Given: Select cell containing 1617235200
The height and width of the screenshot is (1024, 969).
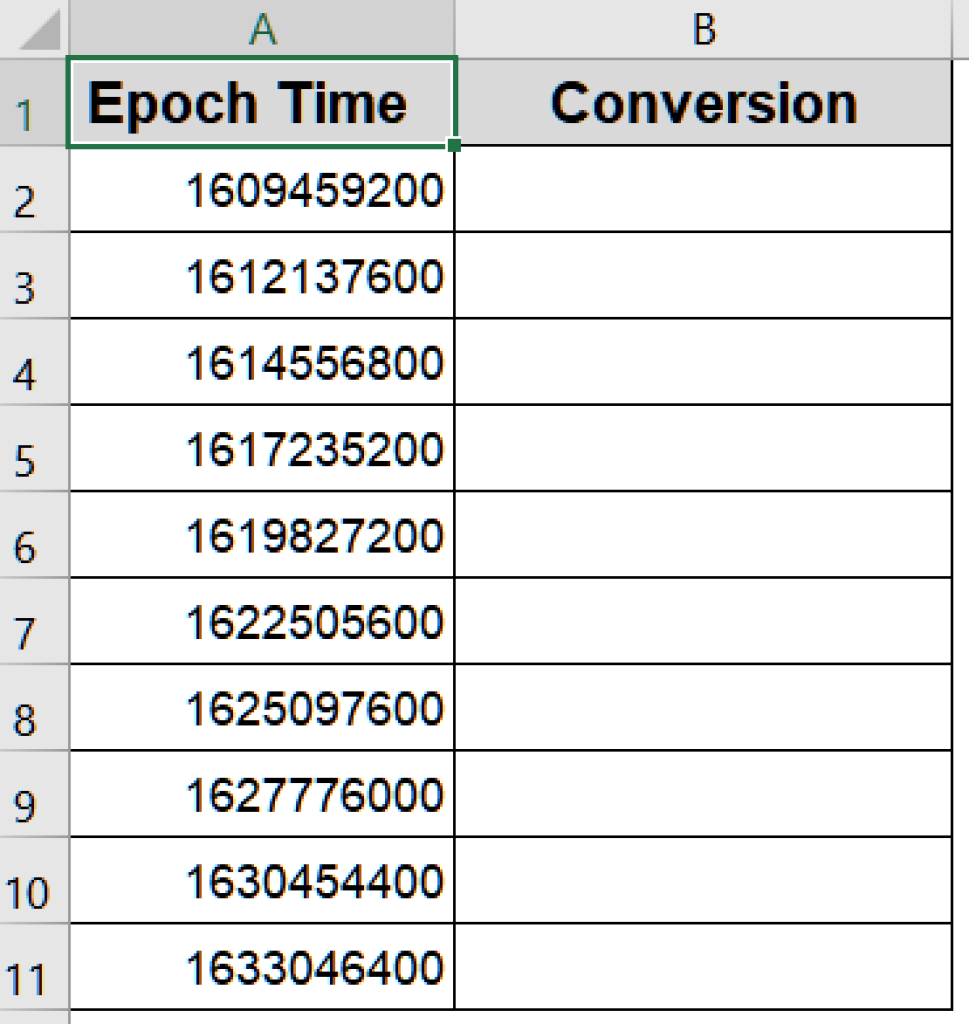Looking at the screenshot, I should click(262, 449).
